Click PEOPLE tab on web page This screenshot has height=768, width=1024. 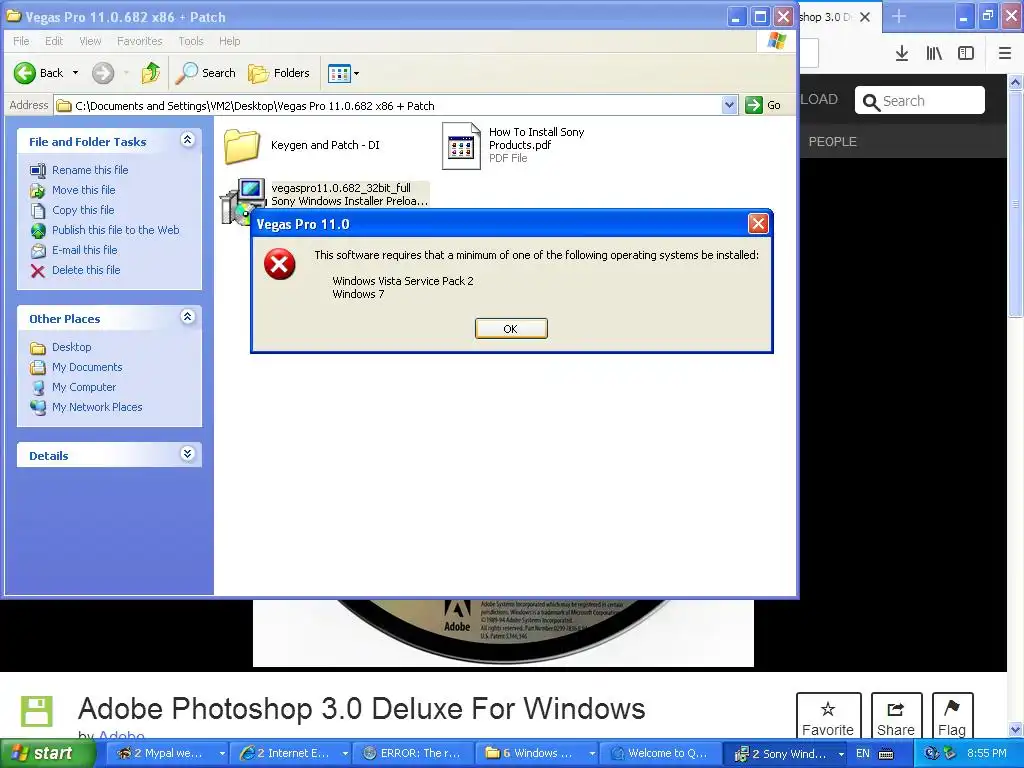point(832,142)
